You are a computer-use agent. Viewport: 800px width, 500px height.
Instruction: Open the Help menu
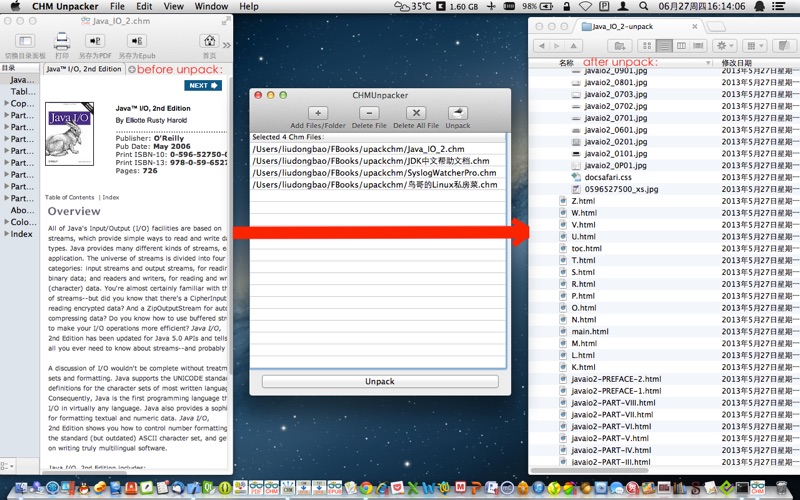click(249, 7)
